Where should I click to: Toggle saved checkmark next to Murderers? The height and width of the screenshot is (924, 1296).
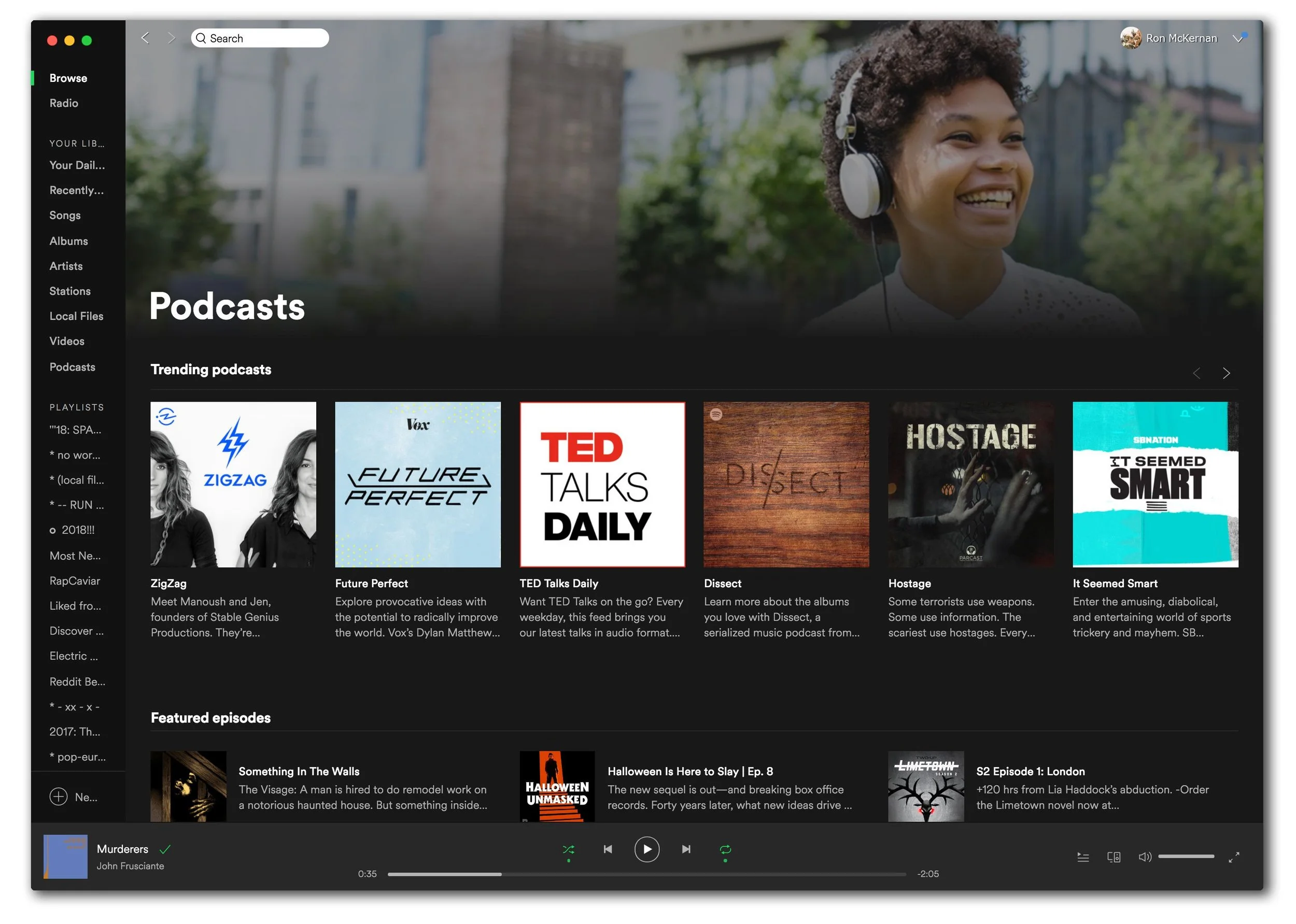165,850
